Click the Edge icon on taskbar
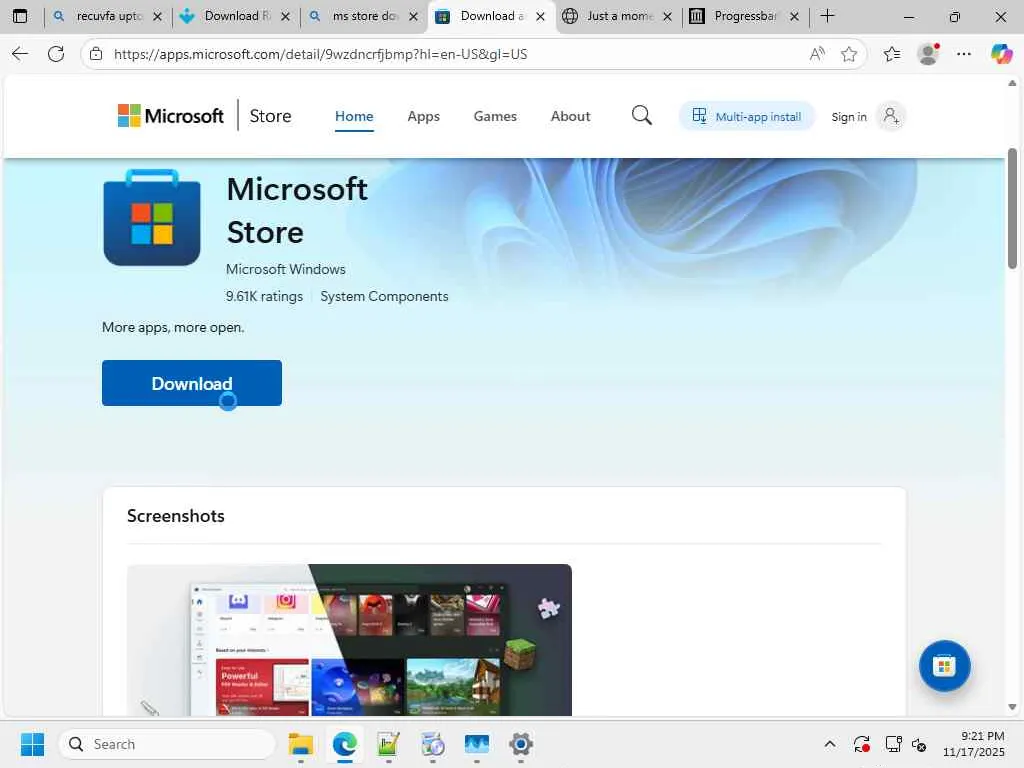Image resolution: width=1024 pixels, height=768 pixels. (x=345, y=744)
